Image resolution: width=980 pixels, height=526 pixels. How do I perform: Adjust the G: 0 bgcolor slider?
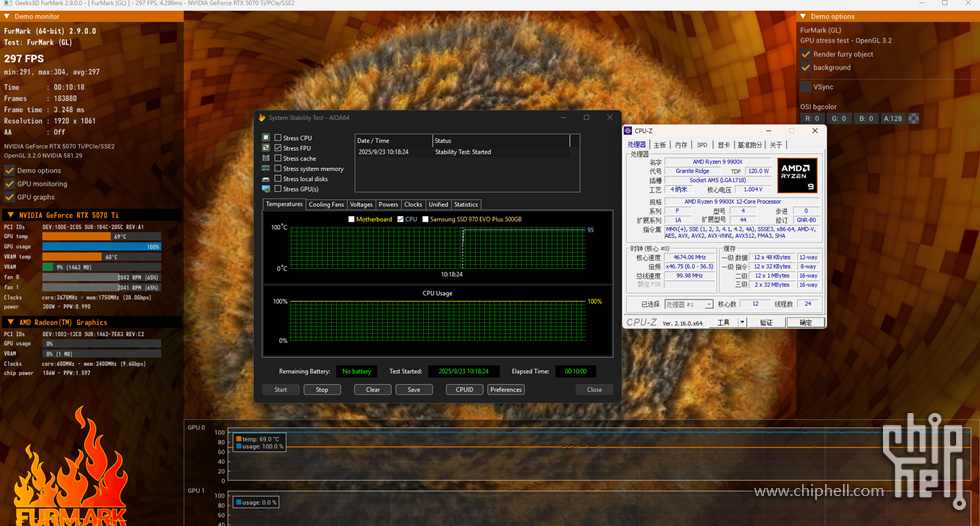tap(839, 118)
